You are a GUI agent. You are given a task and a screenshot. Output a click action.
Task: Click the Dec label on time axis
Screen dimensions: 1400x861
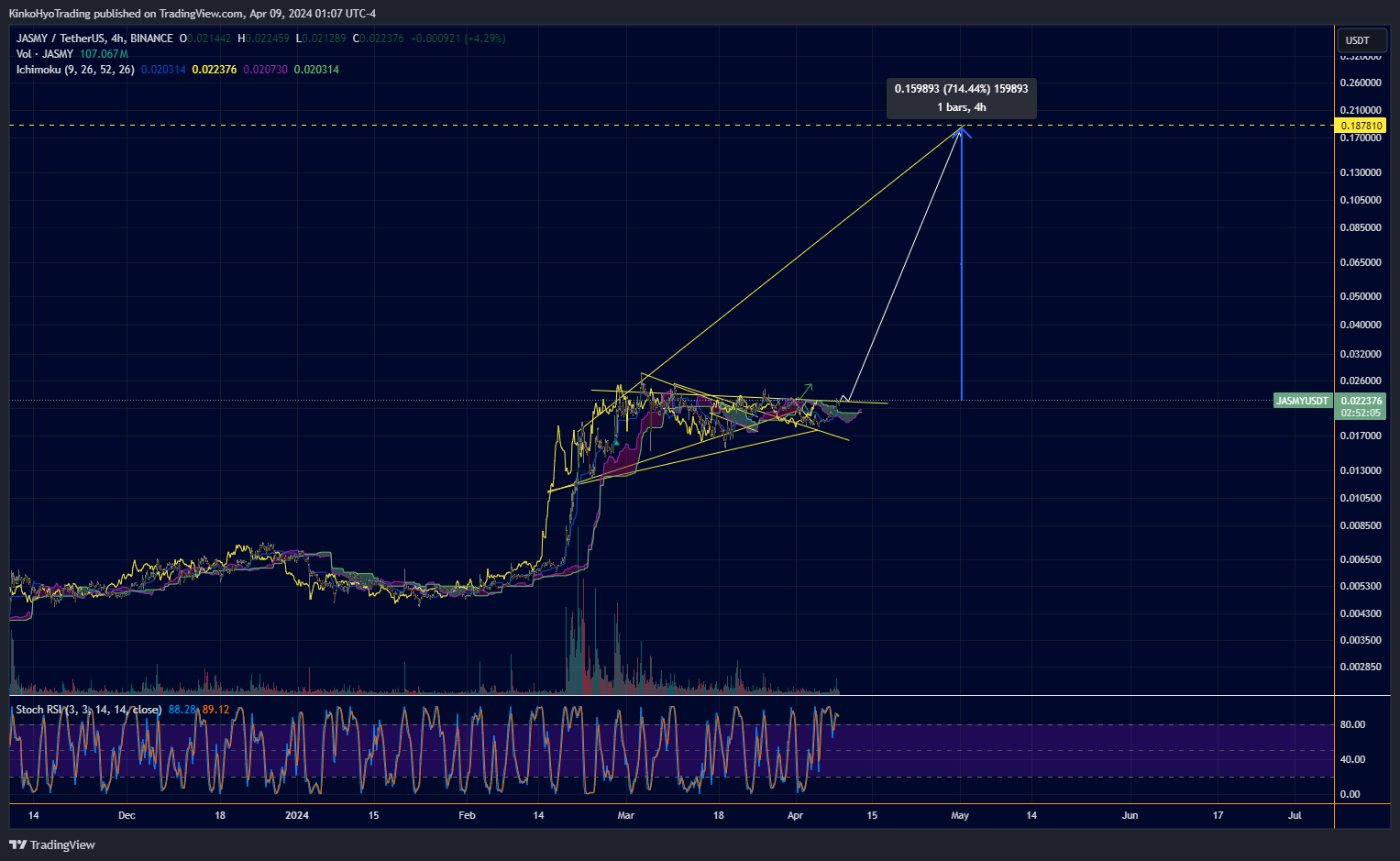pos(127,815)
